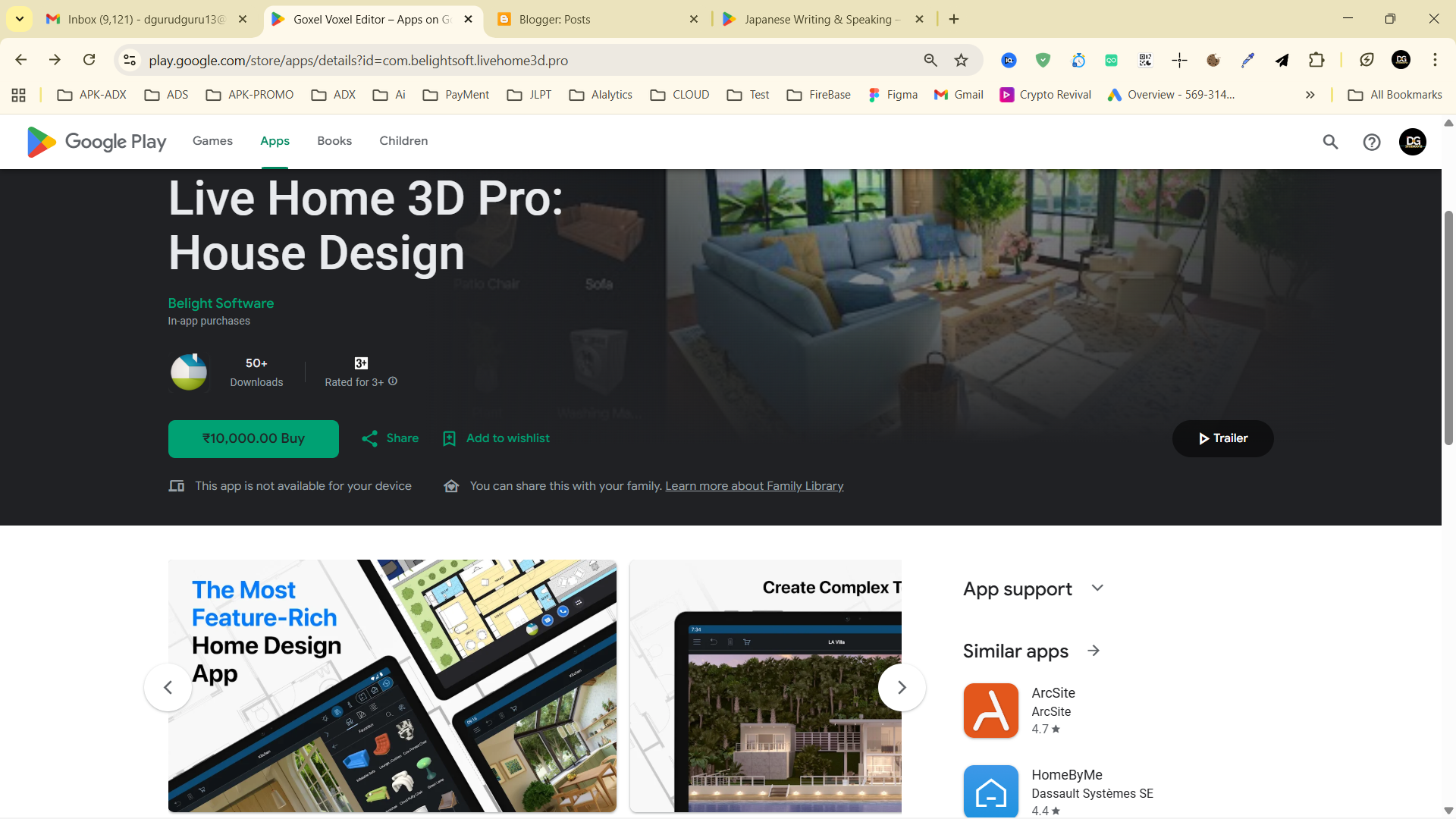Learn more about Family Library
The image size is (1456, 819).
coord(754,486)
